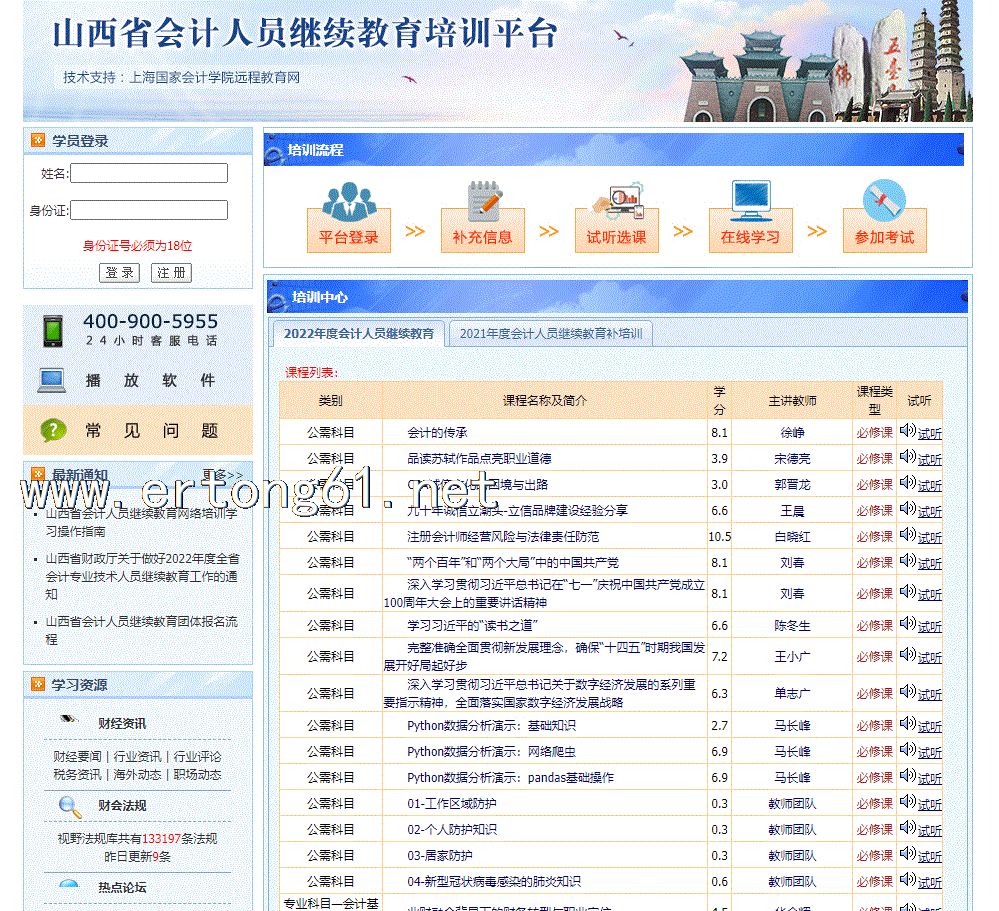Click the 参加考试 scroll icon

coord(884,199)
